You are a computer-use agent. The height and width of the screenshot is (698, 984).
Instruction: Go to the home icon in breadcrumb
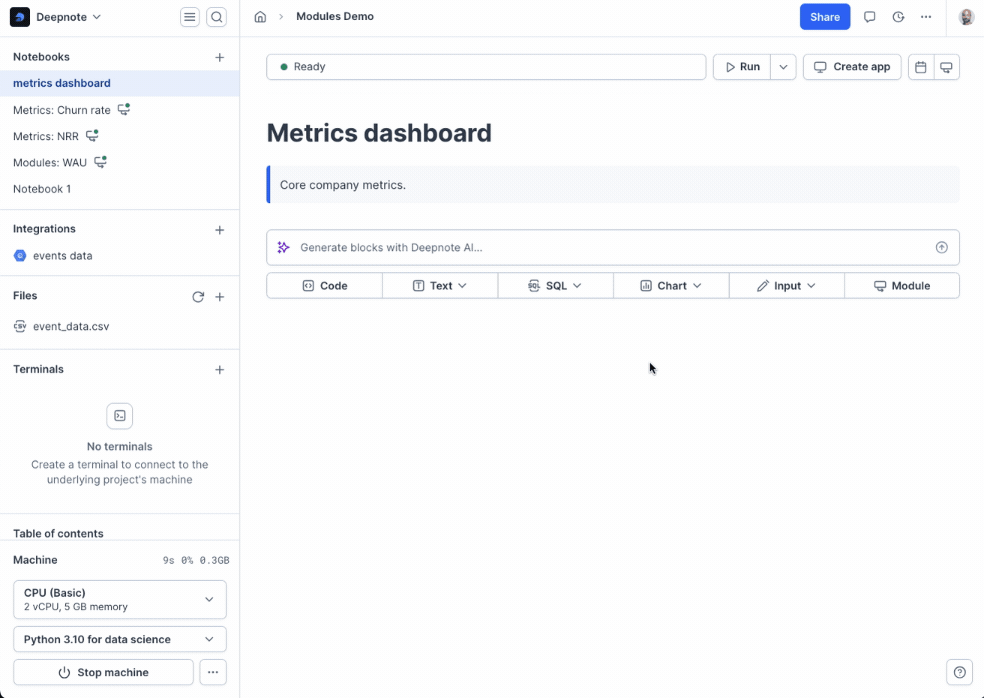(x=260, y=17)
